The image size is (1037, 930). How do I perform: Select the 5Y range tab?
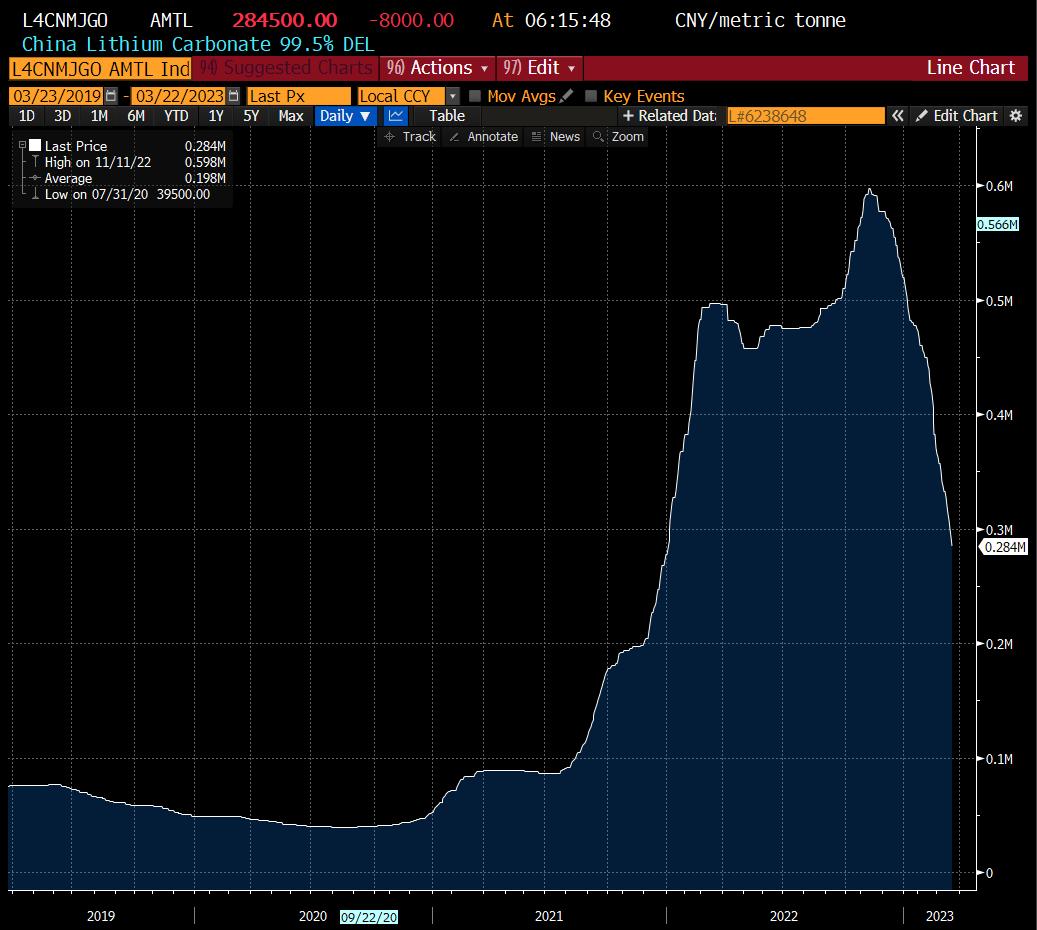pos(251,116)
